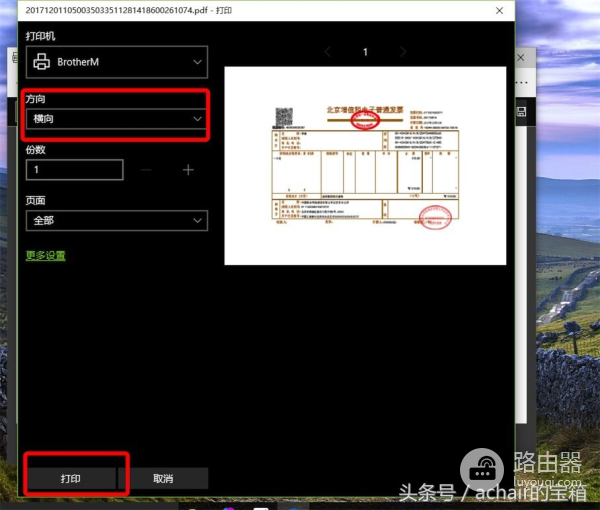Expand the 方向 orientation dropdown showing 横向
The width and height of the screenshot is (600, 510).
click(115, 119)
